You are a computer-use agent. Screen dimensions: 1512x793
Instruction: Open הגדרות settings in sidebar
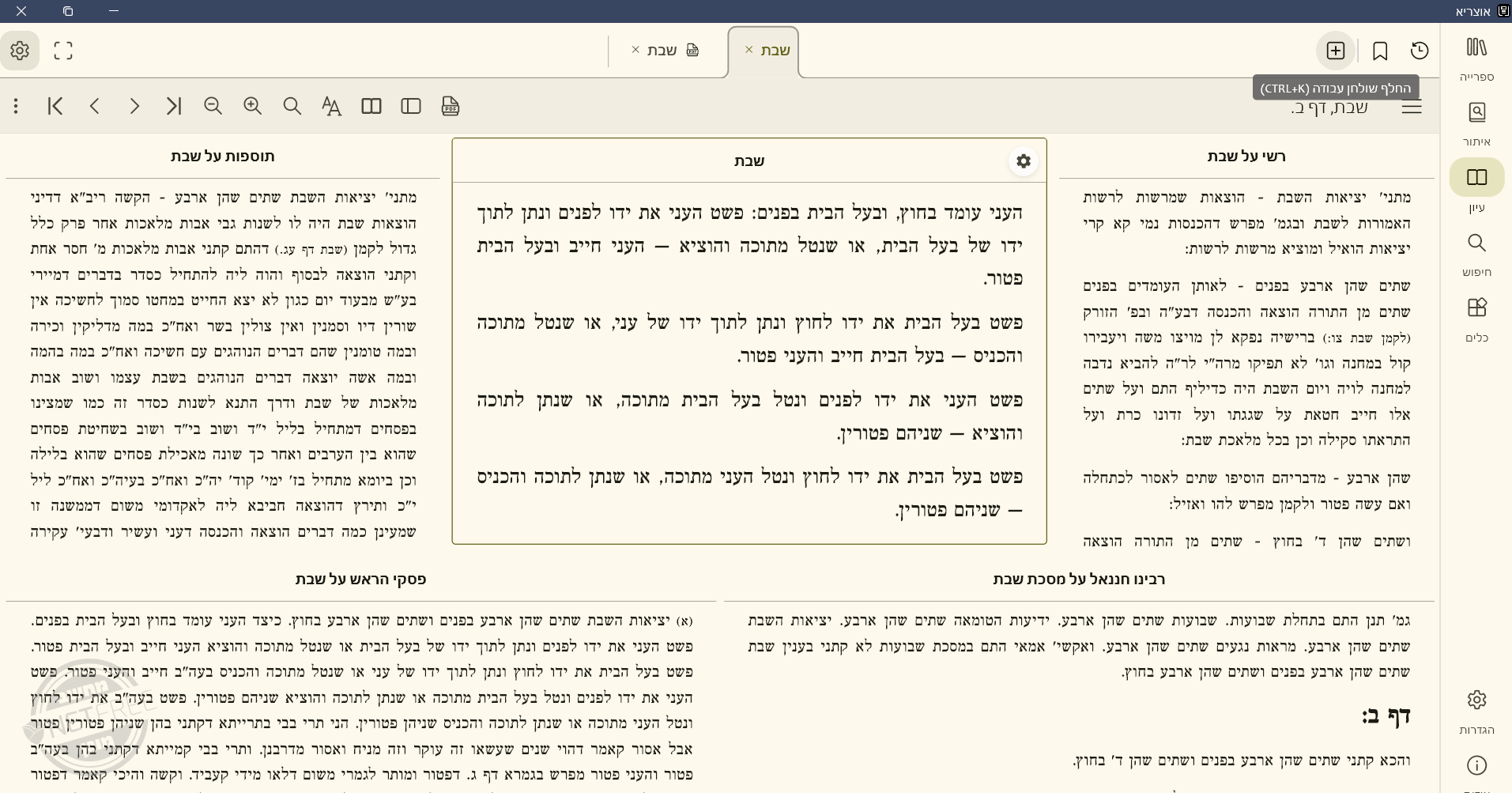1476,712
